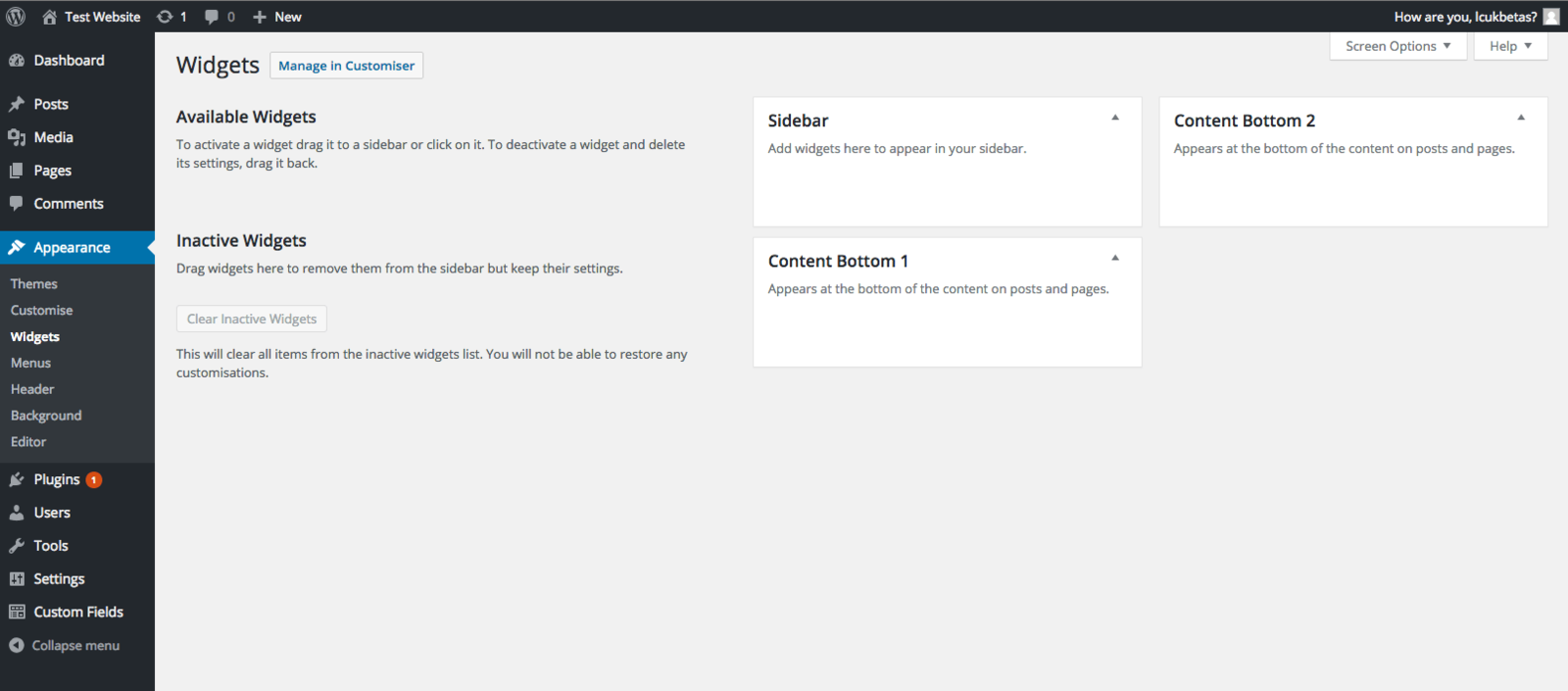Click the Comments speech bubble sidebar icon
This screenshot has height=691, width=1568.
pyautogui.click(x=17, y=204)
